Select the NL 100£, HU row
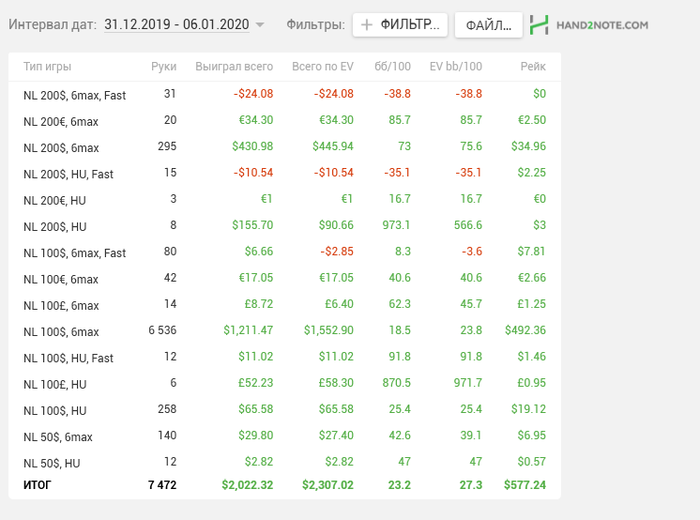The width and height of the screenshot is (700, 520). coord(284,383)
